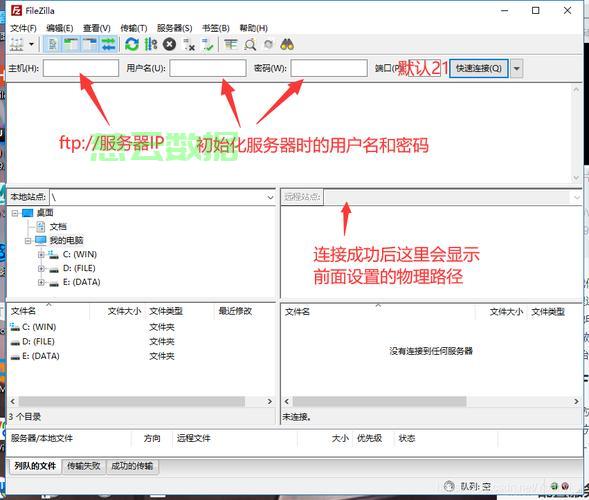Open the 传输(T) menu
589x500 pixels.
[134, 28]
